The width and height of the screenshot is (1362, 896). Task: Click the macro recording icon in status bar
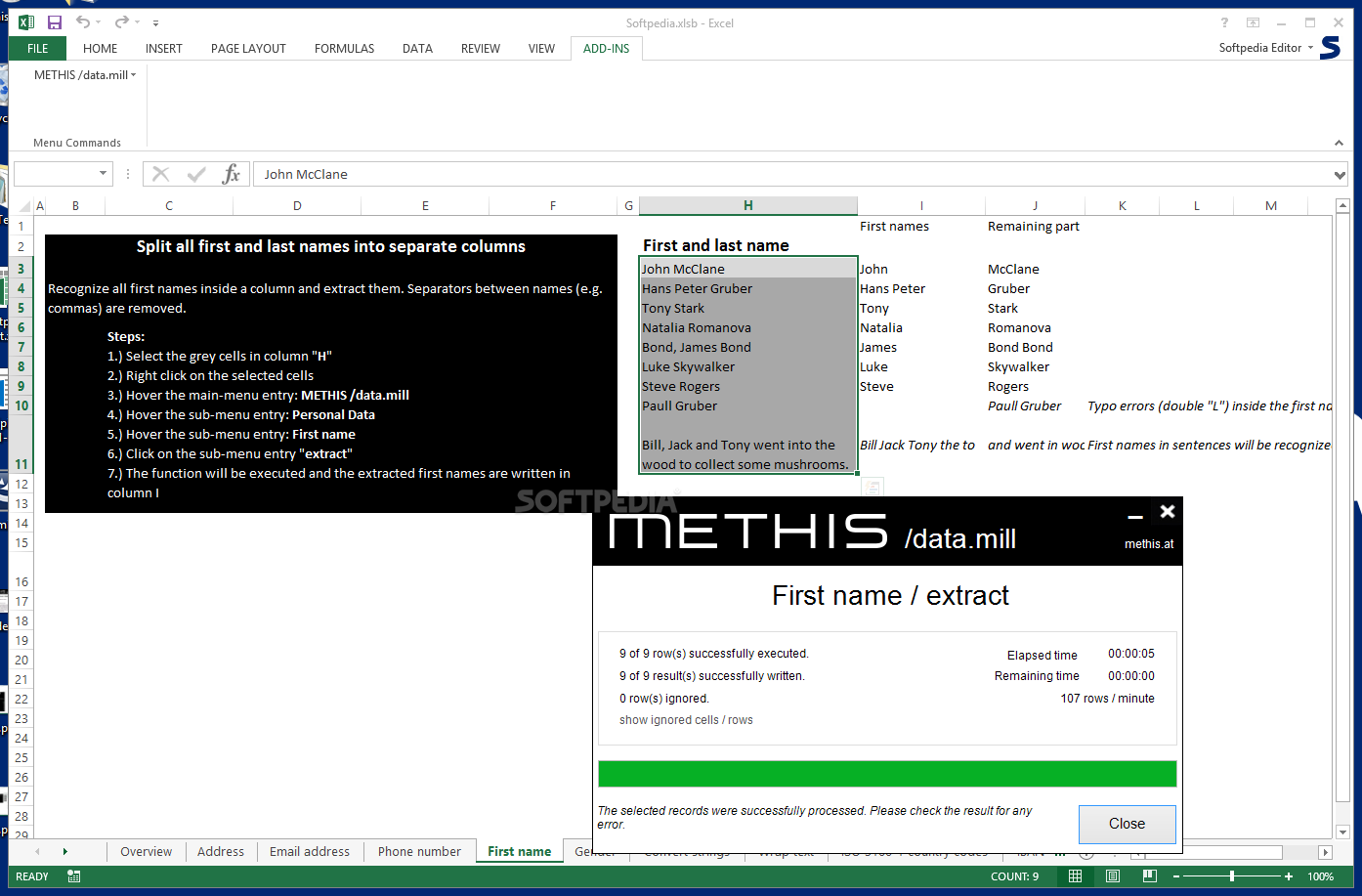click(x=74, y=876)
